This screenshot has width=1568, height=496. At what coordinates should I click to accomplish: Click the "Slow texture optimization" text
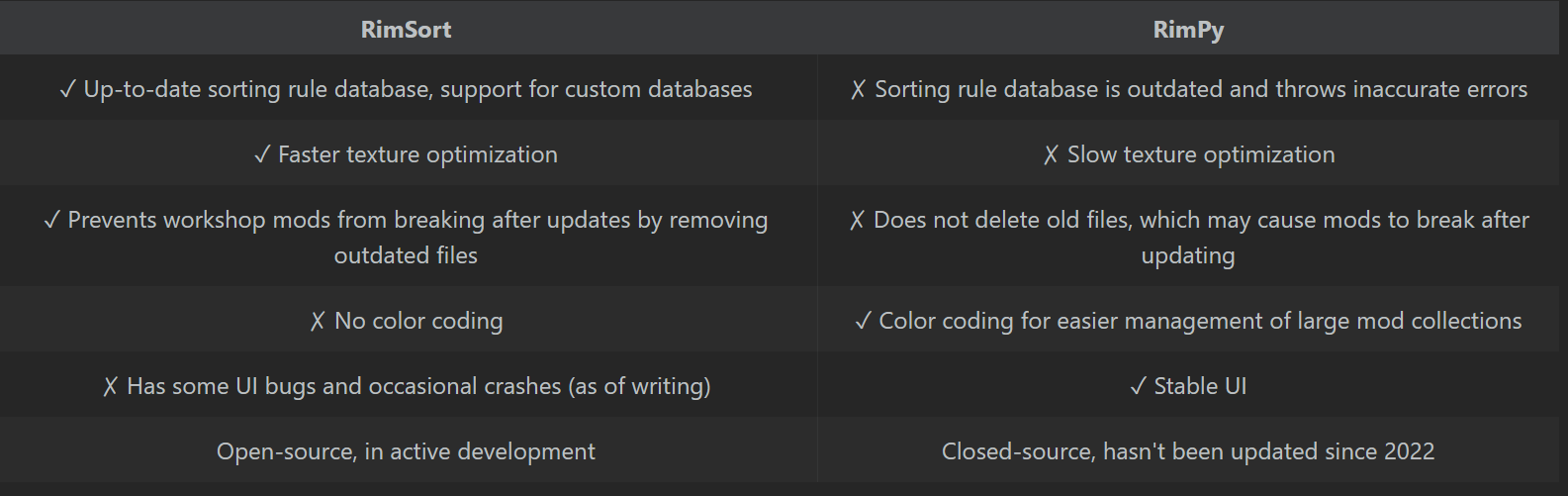coord(1201,154)
